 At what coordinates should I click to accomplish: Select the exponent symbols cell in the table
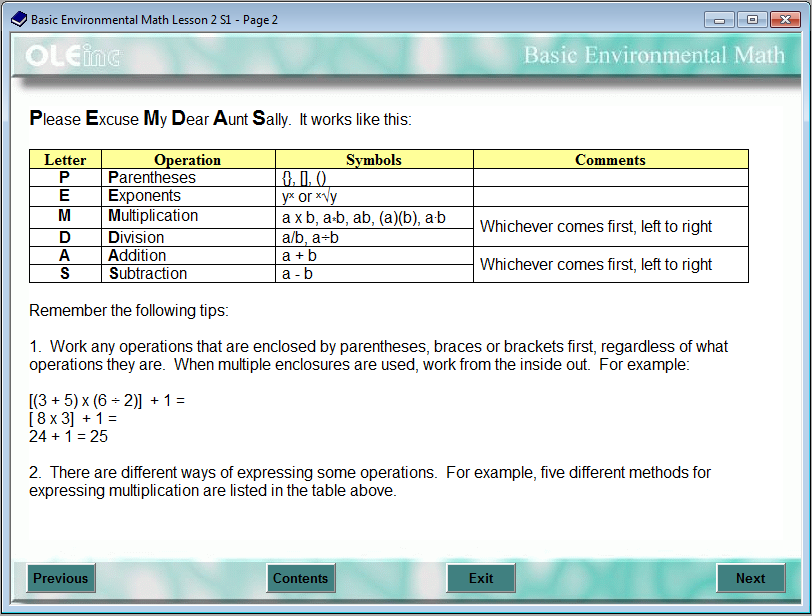pyautogui.click(x=373, y=196)
